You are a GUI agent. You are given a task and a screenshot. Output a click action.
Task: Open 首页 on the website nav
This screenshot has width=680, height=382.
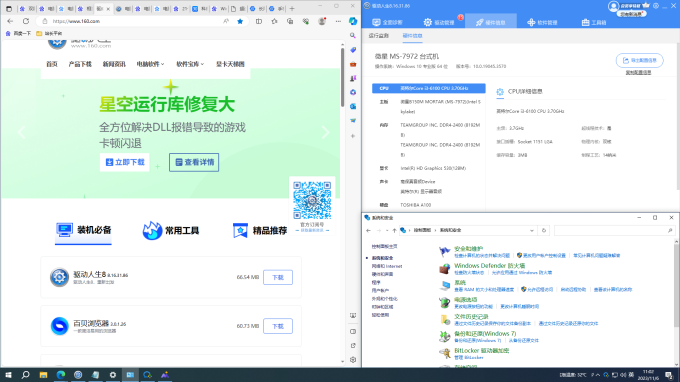coord(52,64)
